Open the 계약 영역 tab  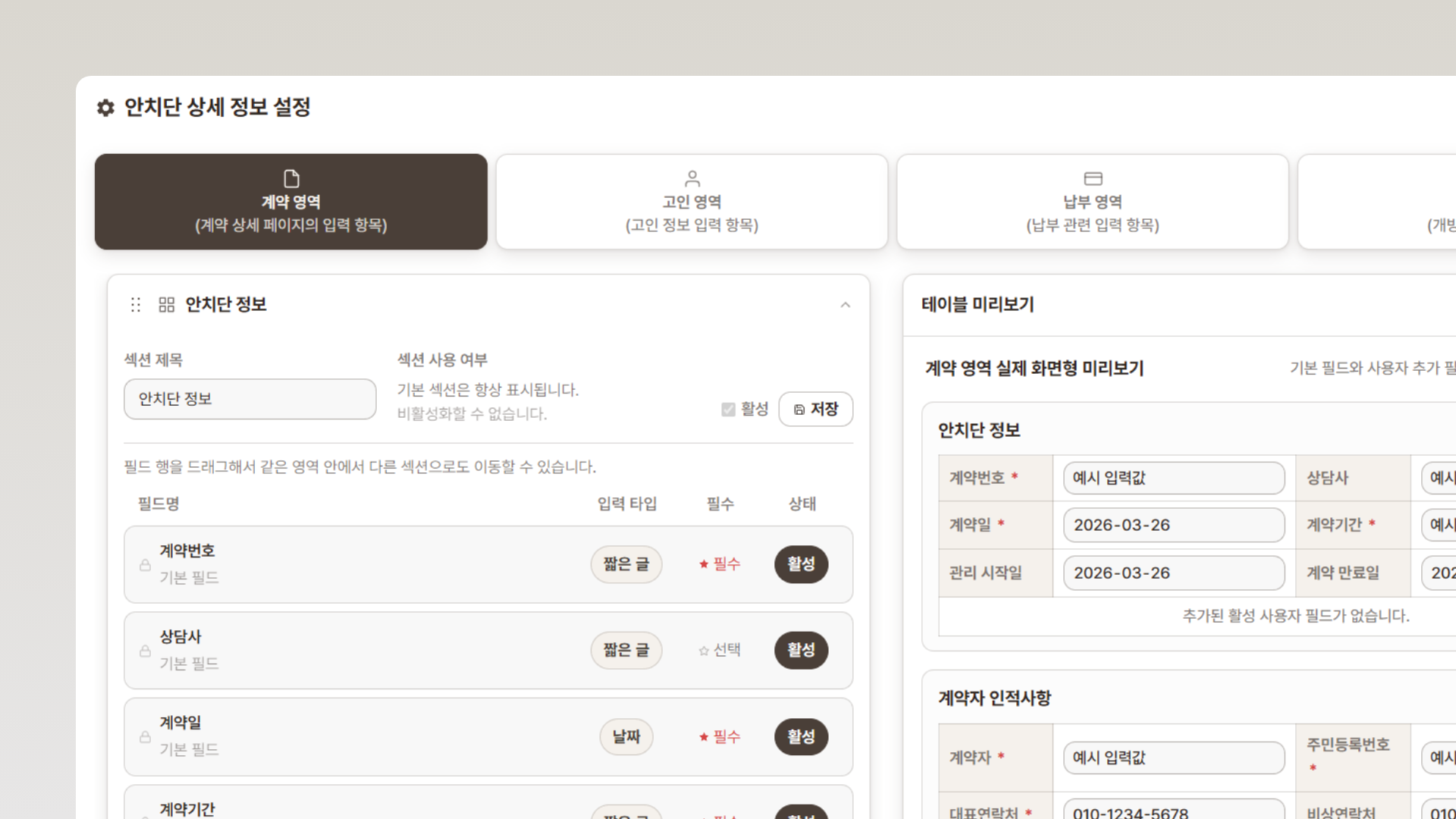(291, 202)
